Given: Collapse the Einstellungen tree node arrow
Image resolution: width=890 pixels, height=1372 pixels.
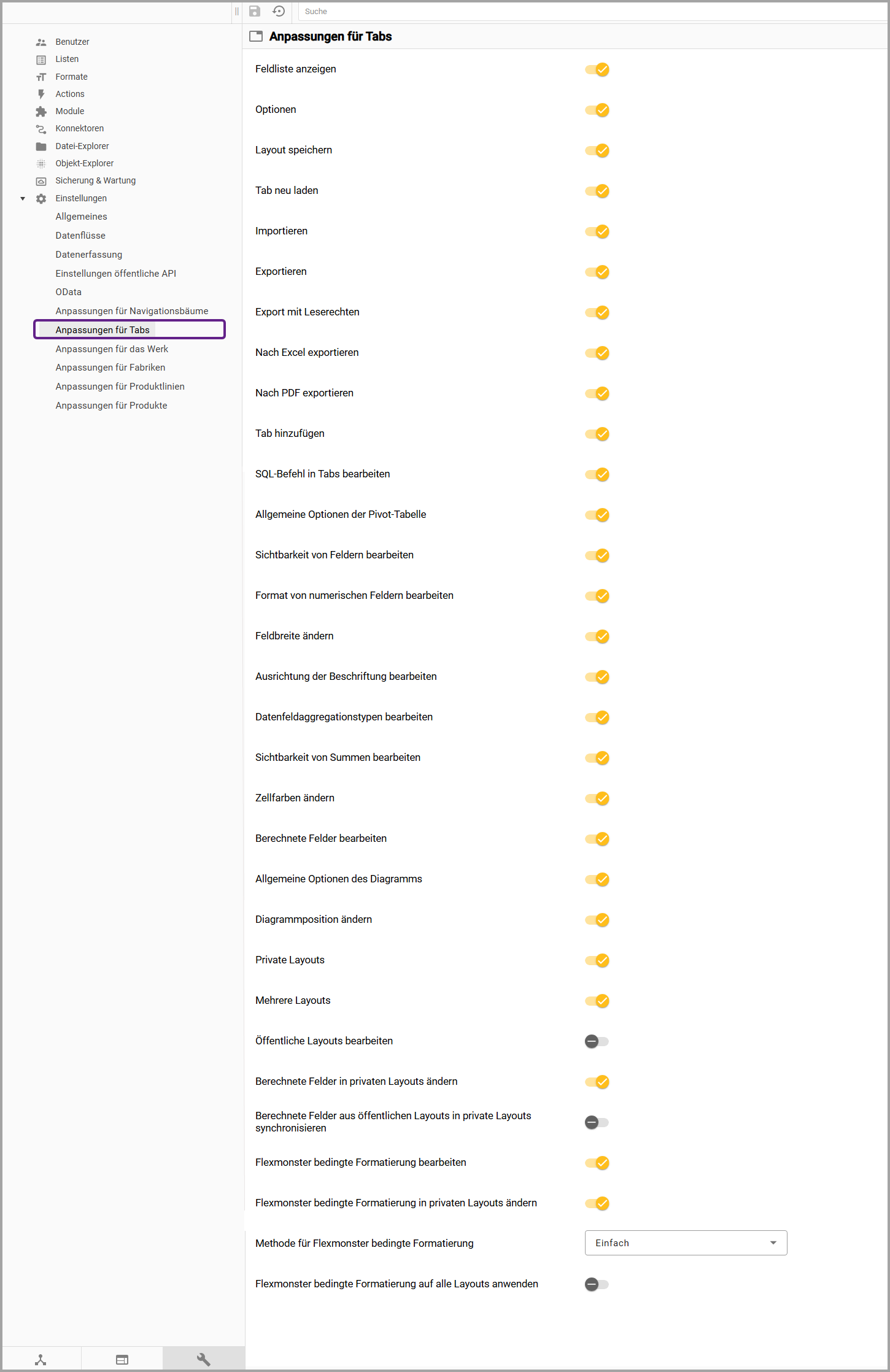Looking at the screenshot, I should (x=23, y=199).
